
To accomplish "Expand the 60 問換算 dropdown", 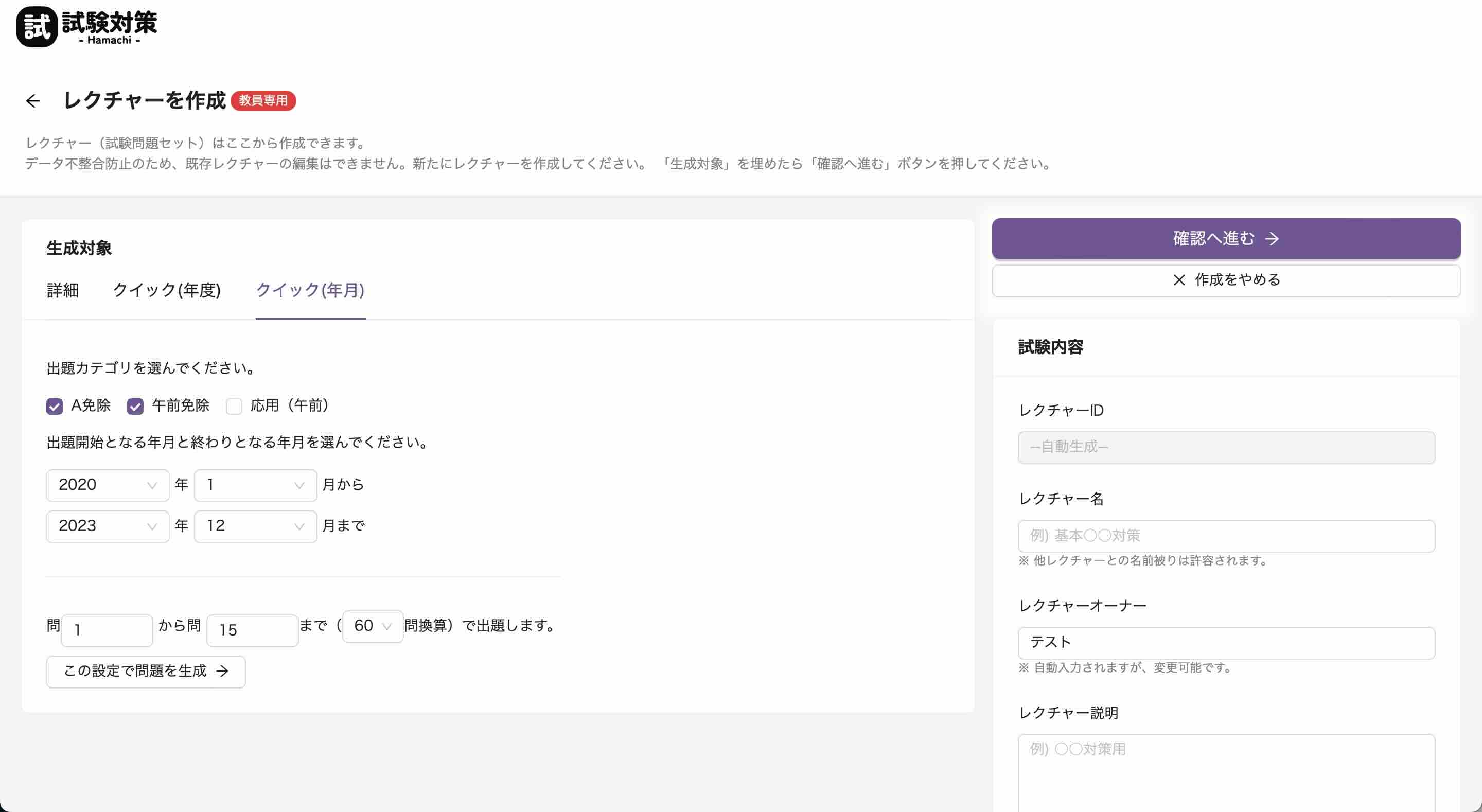I will pyautogui.click(x=372, y=626).
